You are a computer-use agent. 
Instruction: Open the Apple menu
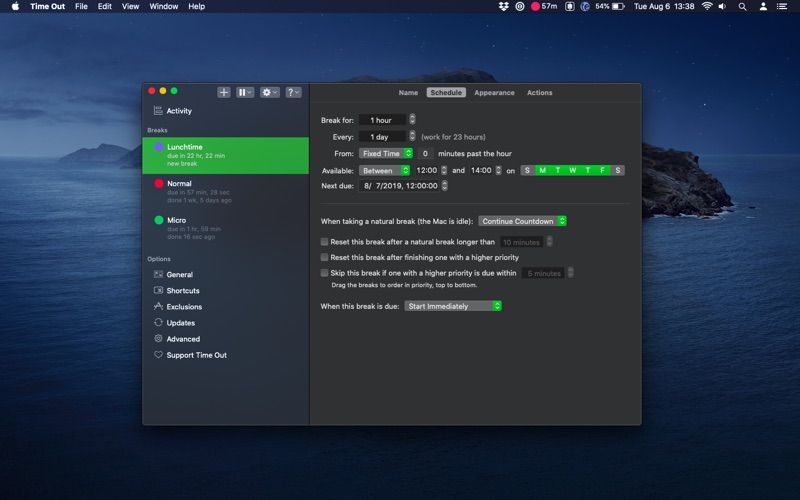(x=15, y=7)
